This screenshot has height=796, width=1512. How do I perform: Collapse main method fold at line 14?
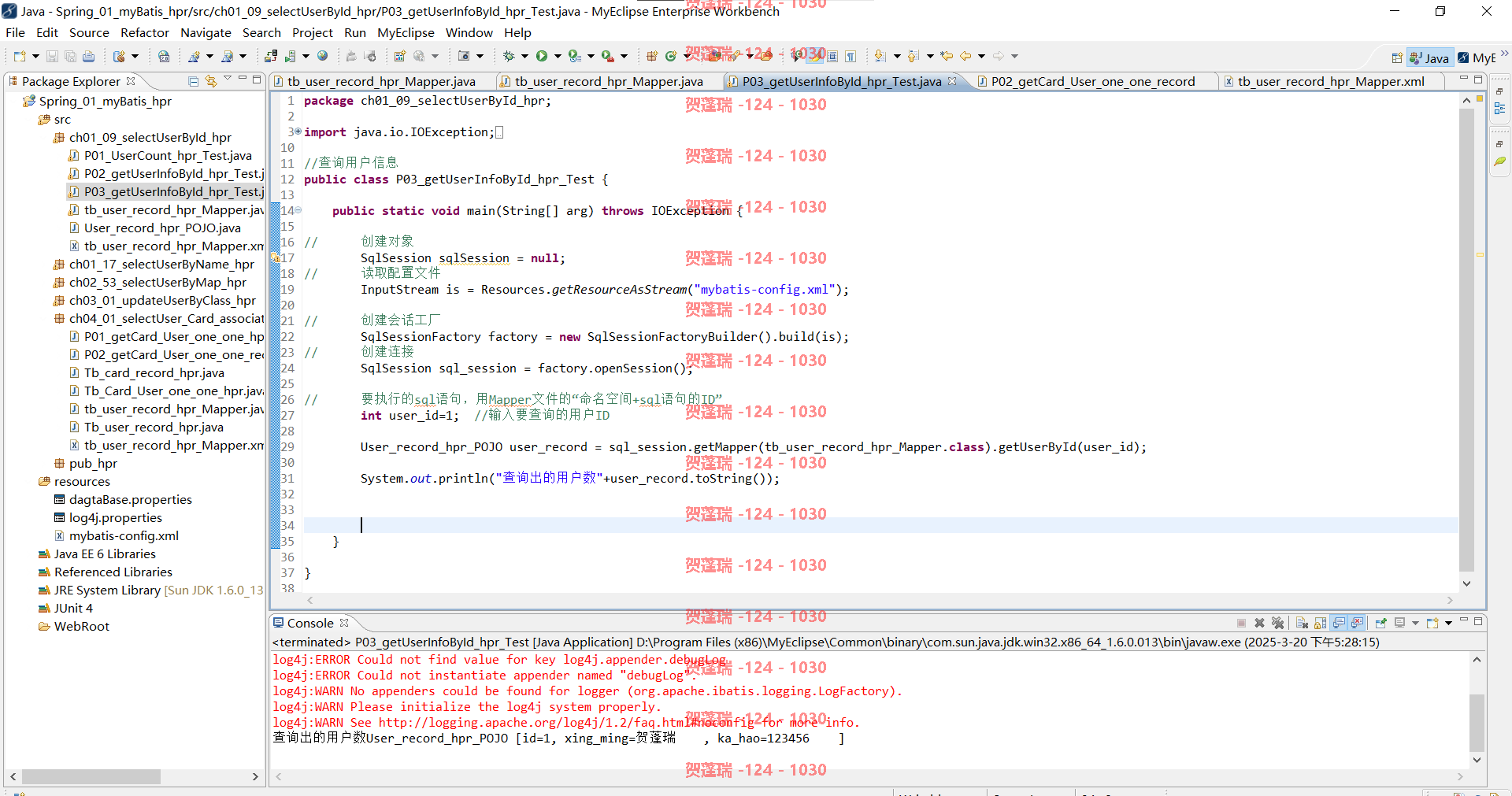tap(298, 210)
